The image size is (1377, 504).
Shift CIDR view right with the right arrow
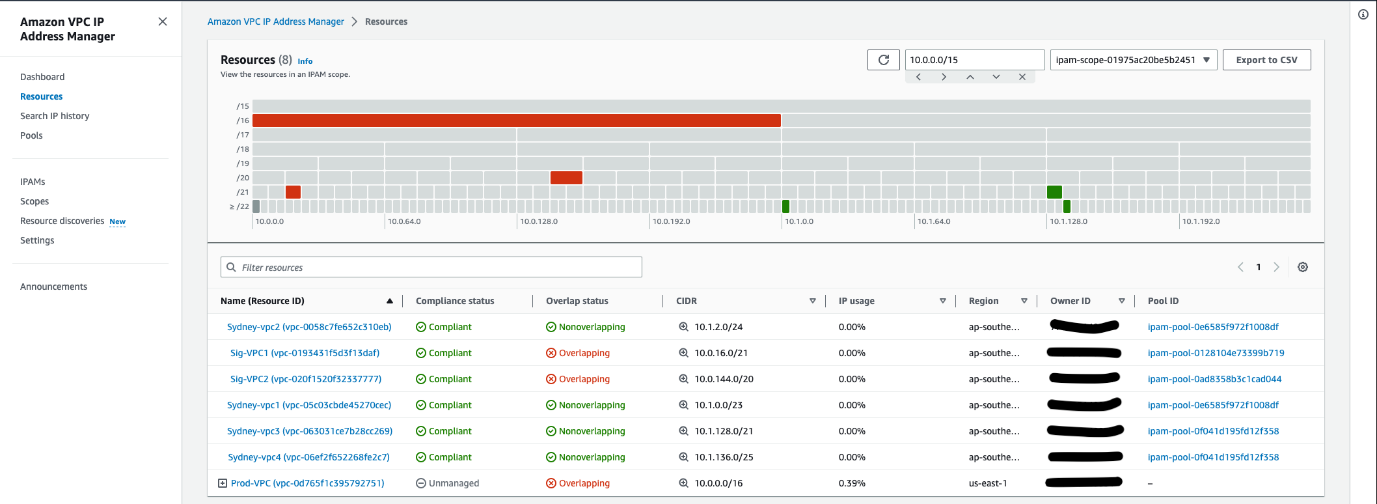click(944, 77)
